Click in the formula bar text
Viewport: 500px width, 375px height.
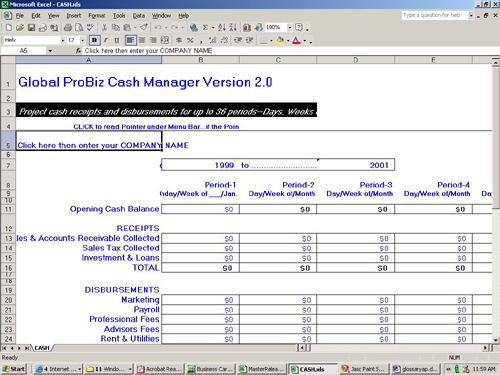[148, 51]
